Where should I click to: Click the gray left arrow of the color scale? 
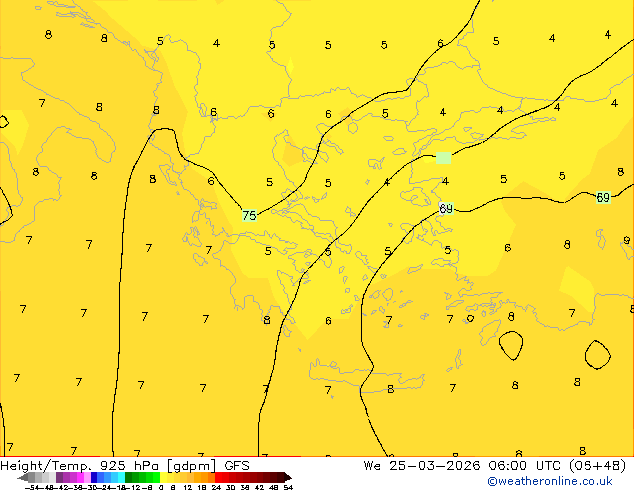coord(23,478)
